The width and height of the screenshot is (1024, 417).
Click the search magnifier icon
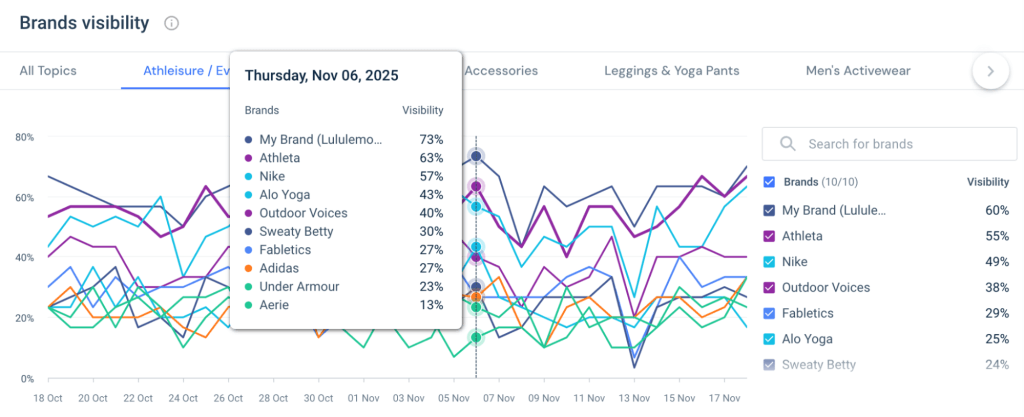coord(787,144)
